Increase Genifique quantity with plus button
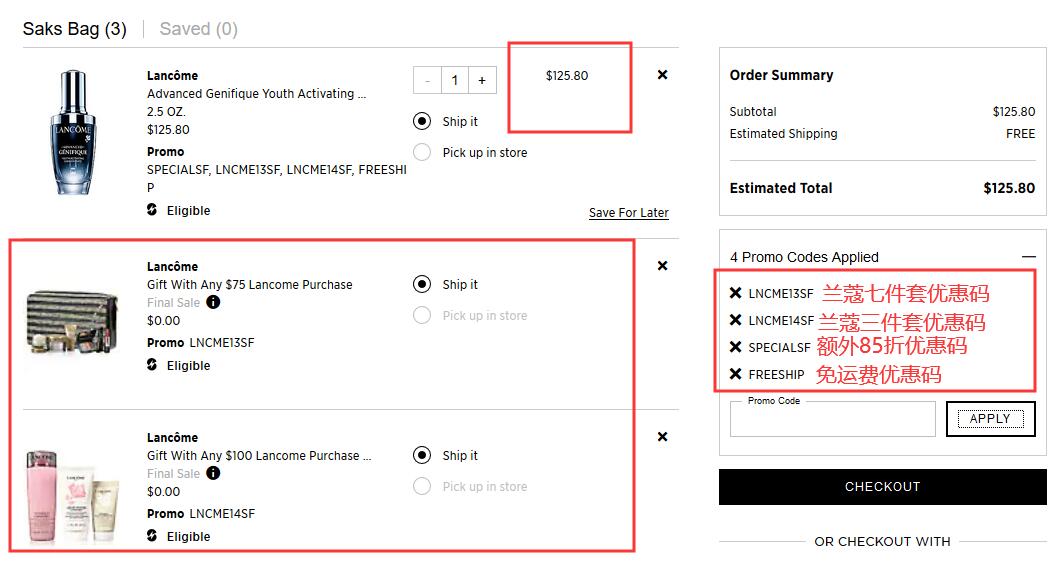The height and width of the screenshot is (568, 1056). point(482,80)
